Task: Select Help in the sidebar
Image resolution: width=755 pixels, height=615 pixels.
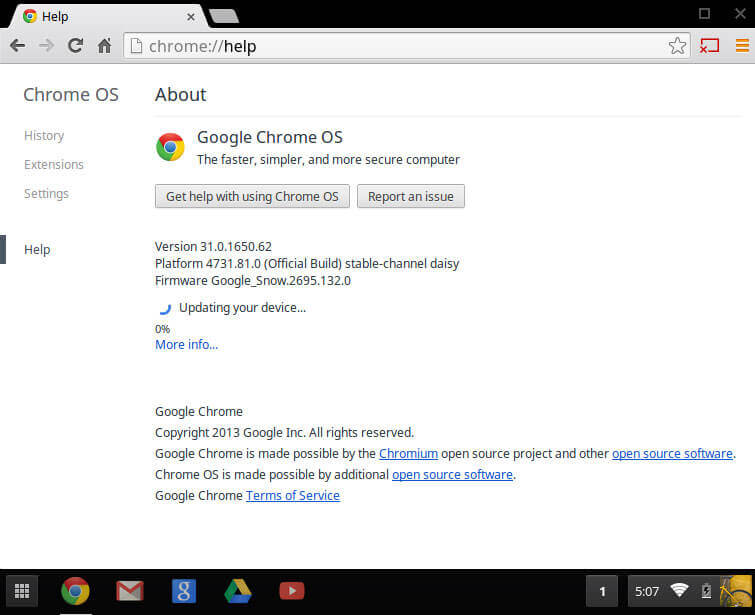Action: (x=37, y=249)
